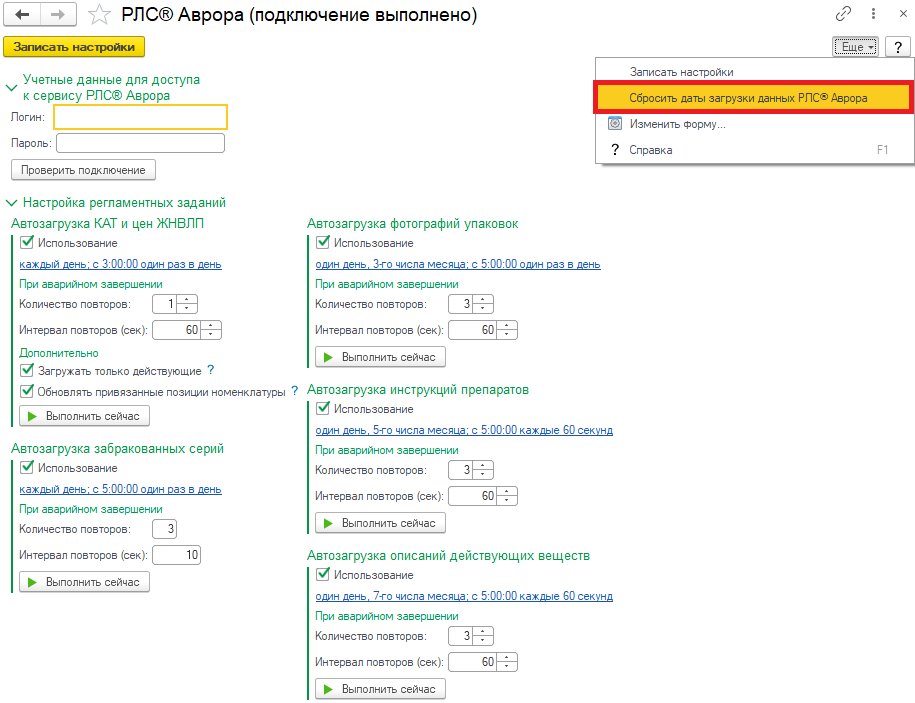
Task: Toggle 'Использование' for фотографий упаковок
Action: 323,242
